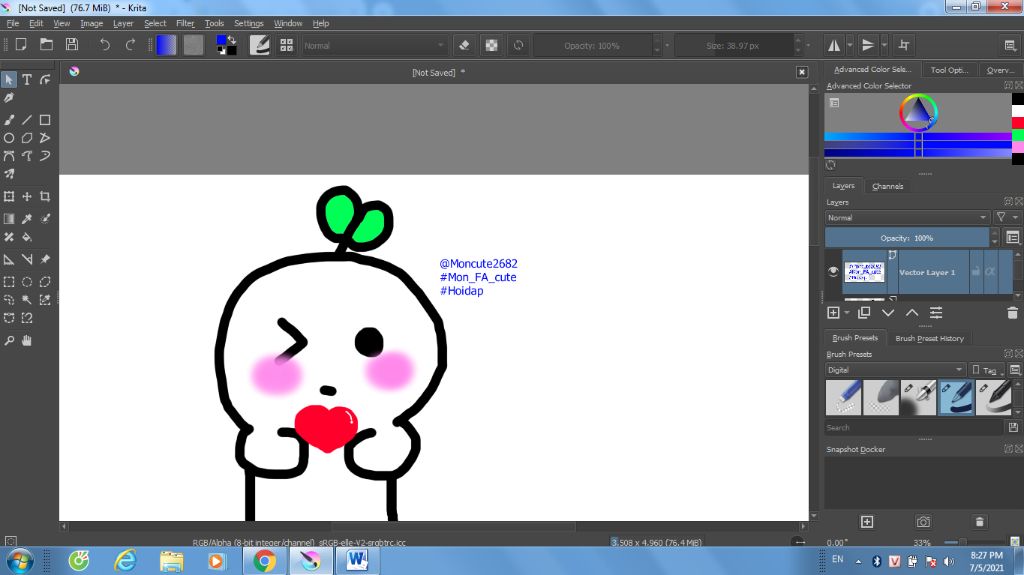Switch to the Channels tab
The width and height of the screenshot is (1024, 575).
(x=888, y=186)
